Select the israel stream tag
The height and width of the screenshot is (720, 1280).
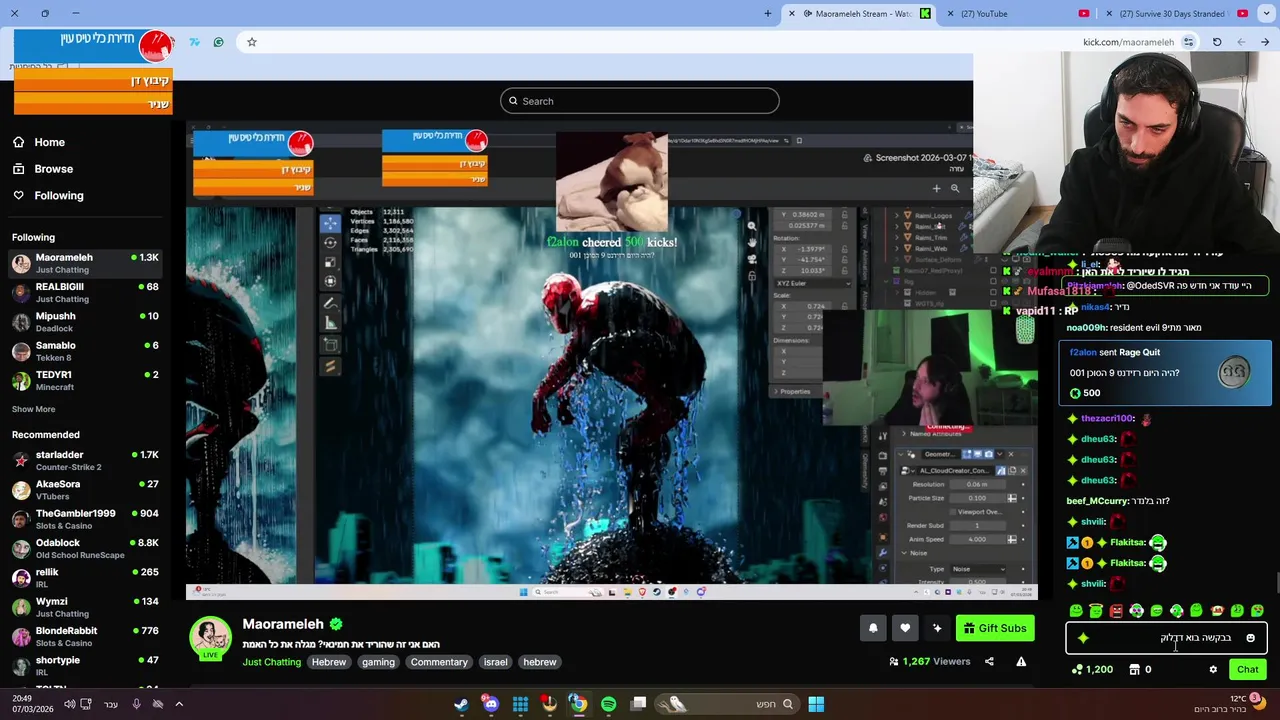pos(496,662)
